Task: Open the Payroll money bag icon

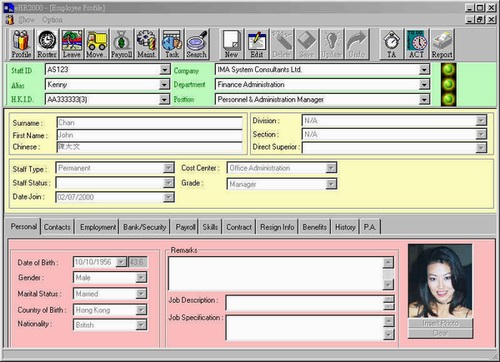Action: tap(122, 44)
